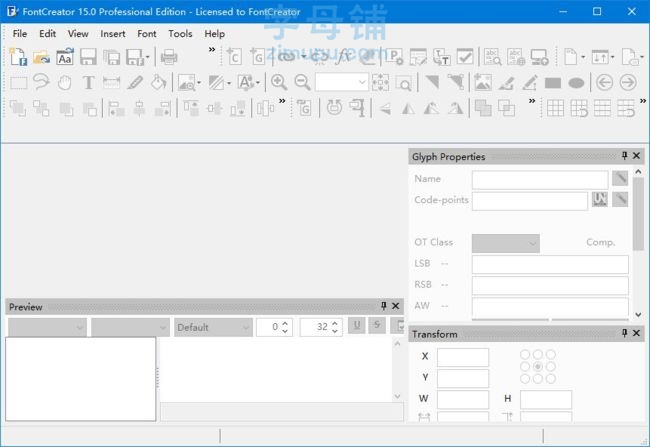Screen dimensions: 650x447
Task: Select the Text T tool
Action: (x=88, y=83)
